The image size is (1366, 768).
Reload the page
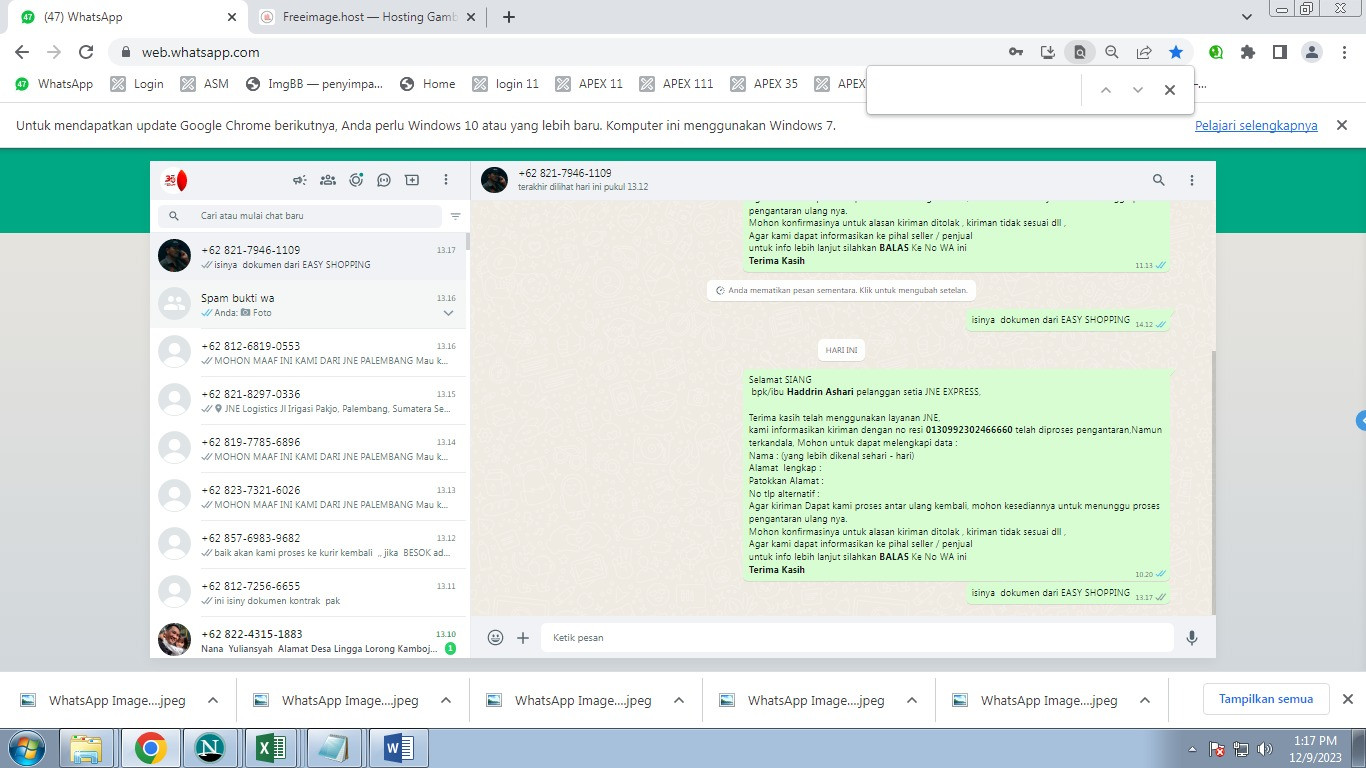tap(86, 52)
